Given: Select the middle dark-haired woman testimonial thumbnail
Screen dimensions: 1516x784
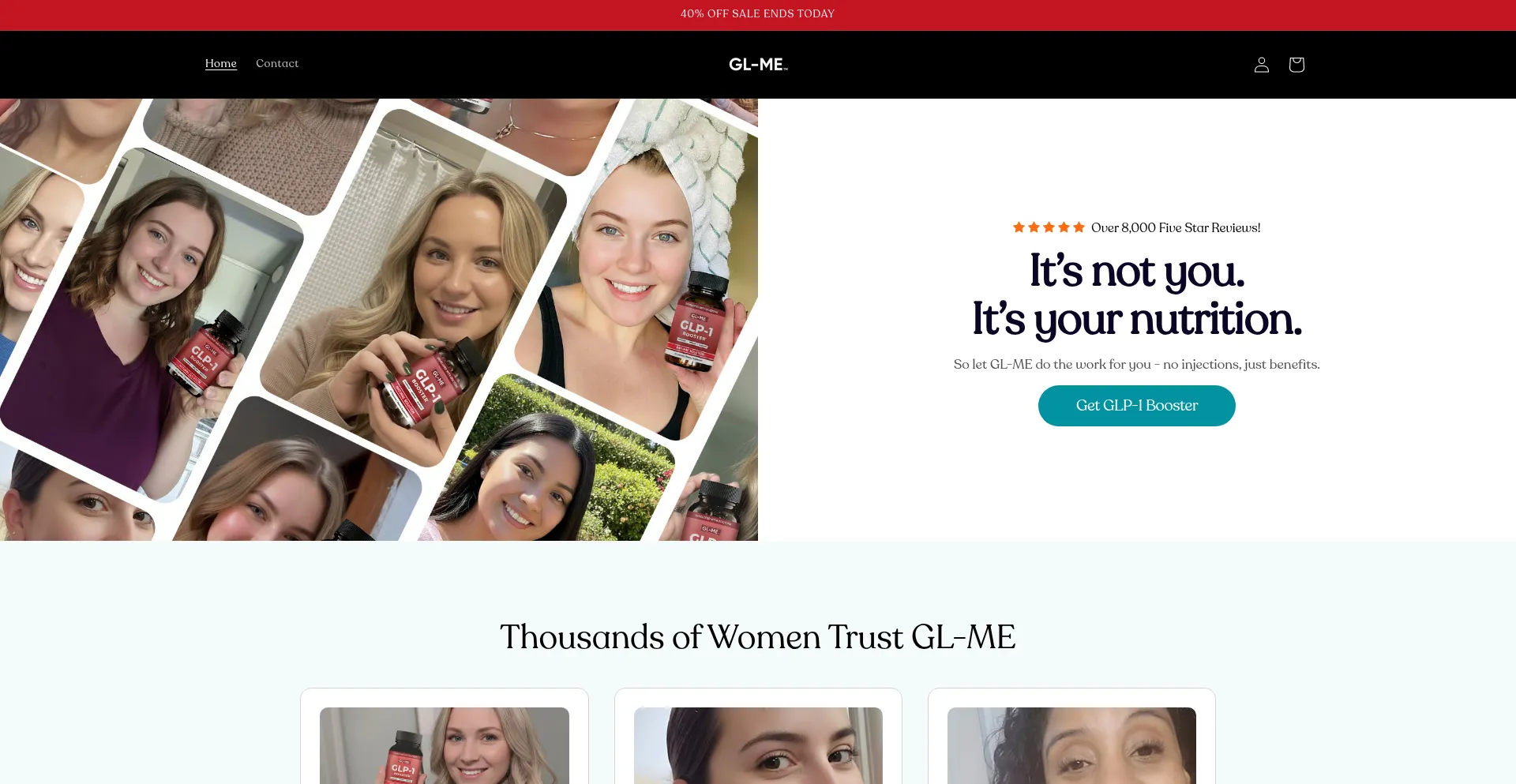Looking at the screenshot, I should tap(758, 745).
